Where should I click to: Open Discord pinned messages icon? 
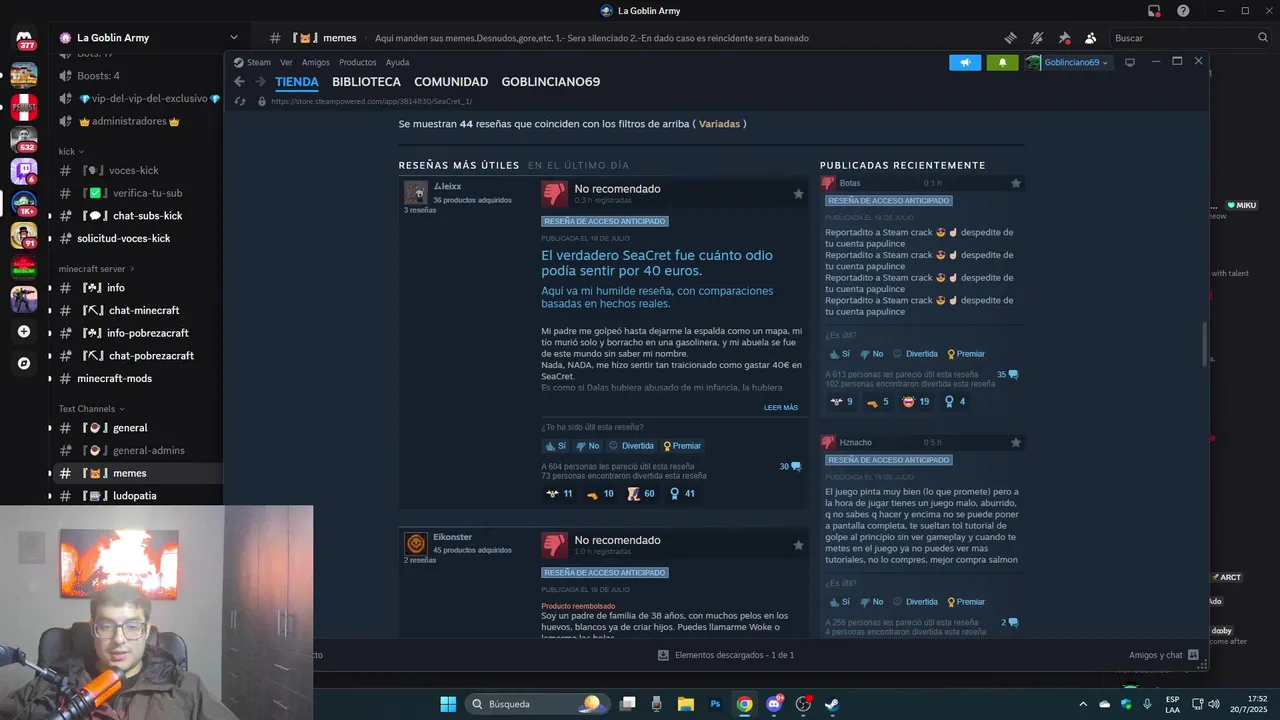[x=1064, y=38]
